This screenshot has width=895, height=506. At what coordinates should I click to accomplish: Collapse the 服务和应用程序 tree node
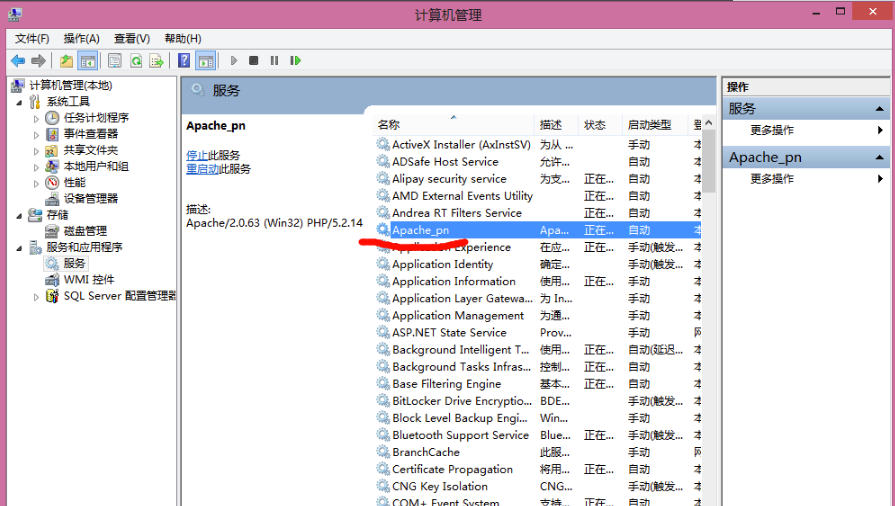[19, 248]
